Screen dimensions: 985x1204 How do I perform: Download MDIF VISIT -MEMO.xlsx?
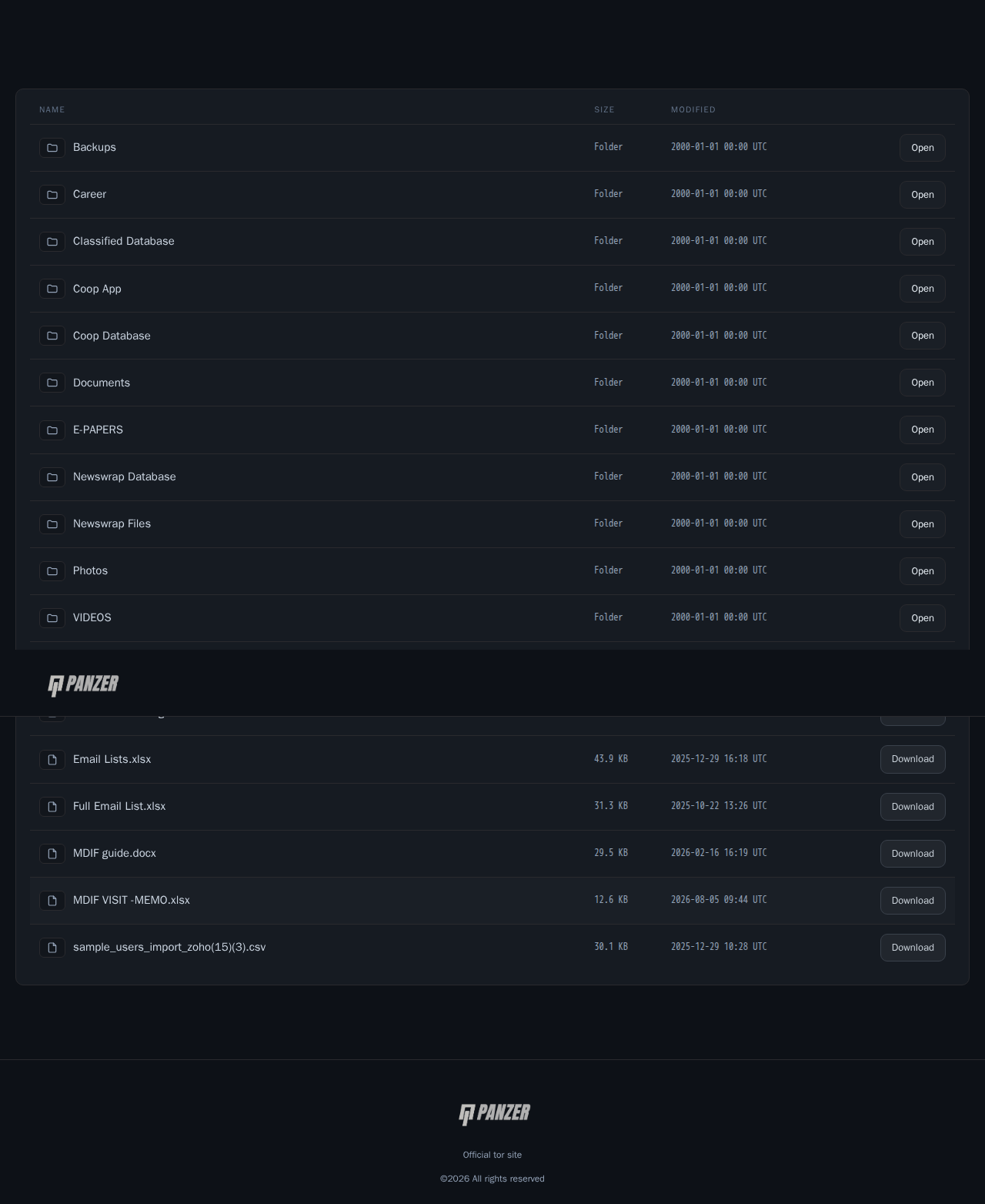[913, 901]
